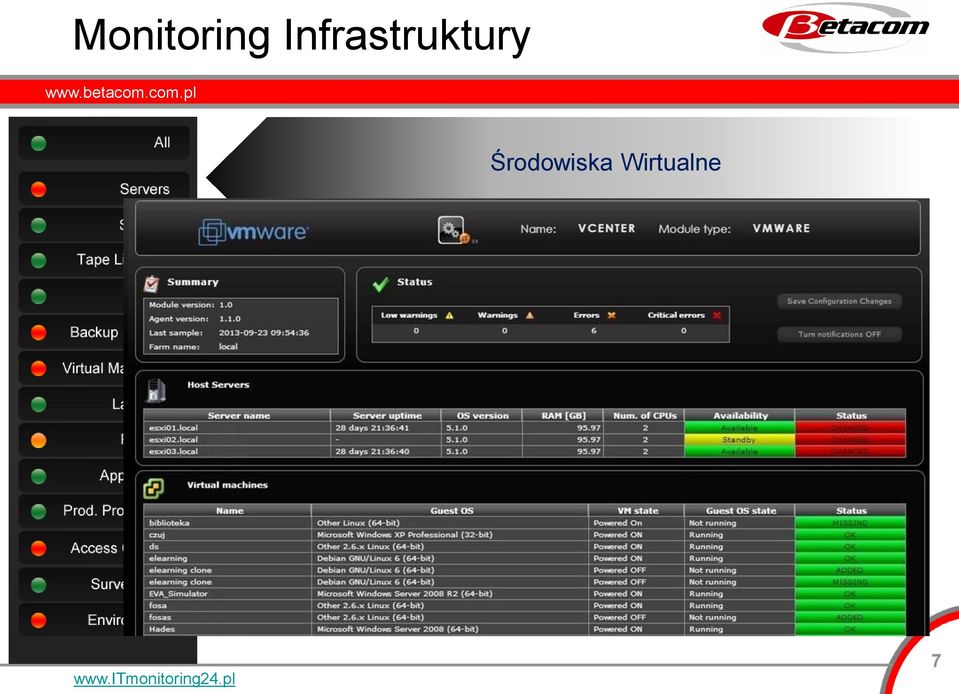Click the VMware logo in the module header
This screenshot has width=959, height=694.
[253, 232]
